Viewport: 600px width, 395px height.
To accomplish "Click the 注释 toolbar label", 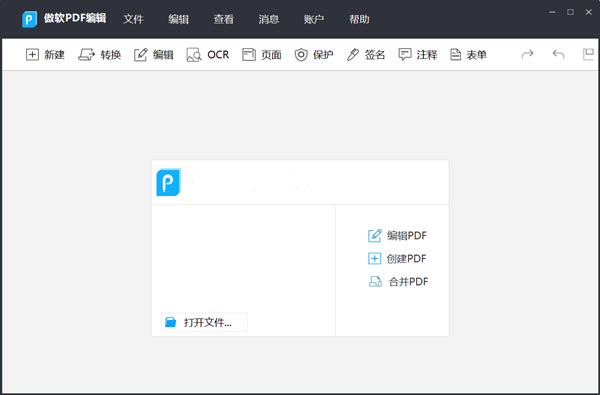I will [427, 55].
